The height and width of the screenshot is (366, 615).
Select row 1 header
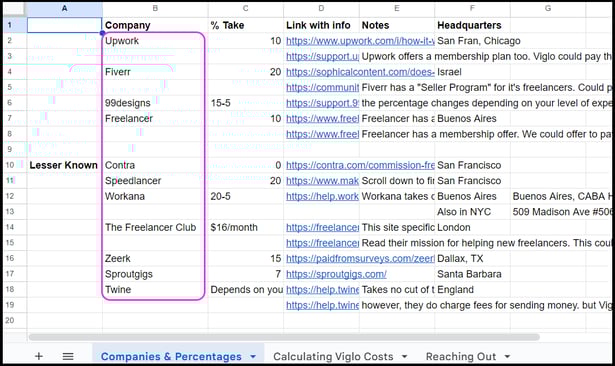click(x=15, y=25)
